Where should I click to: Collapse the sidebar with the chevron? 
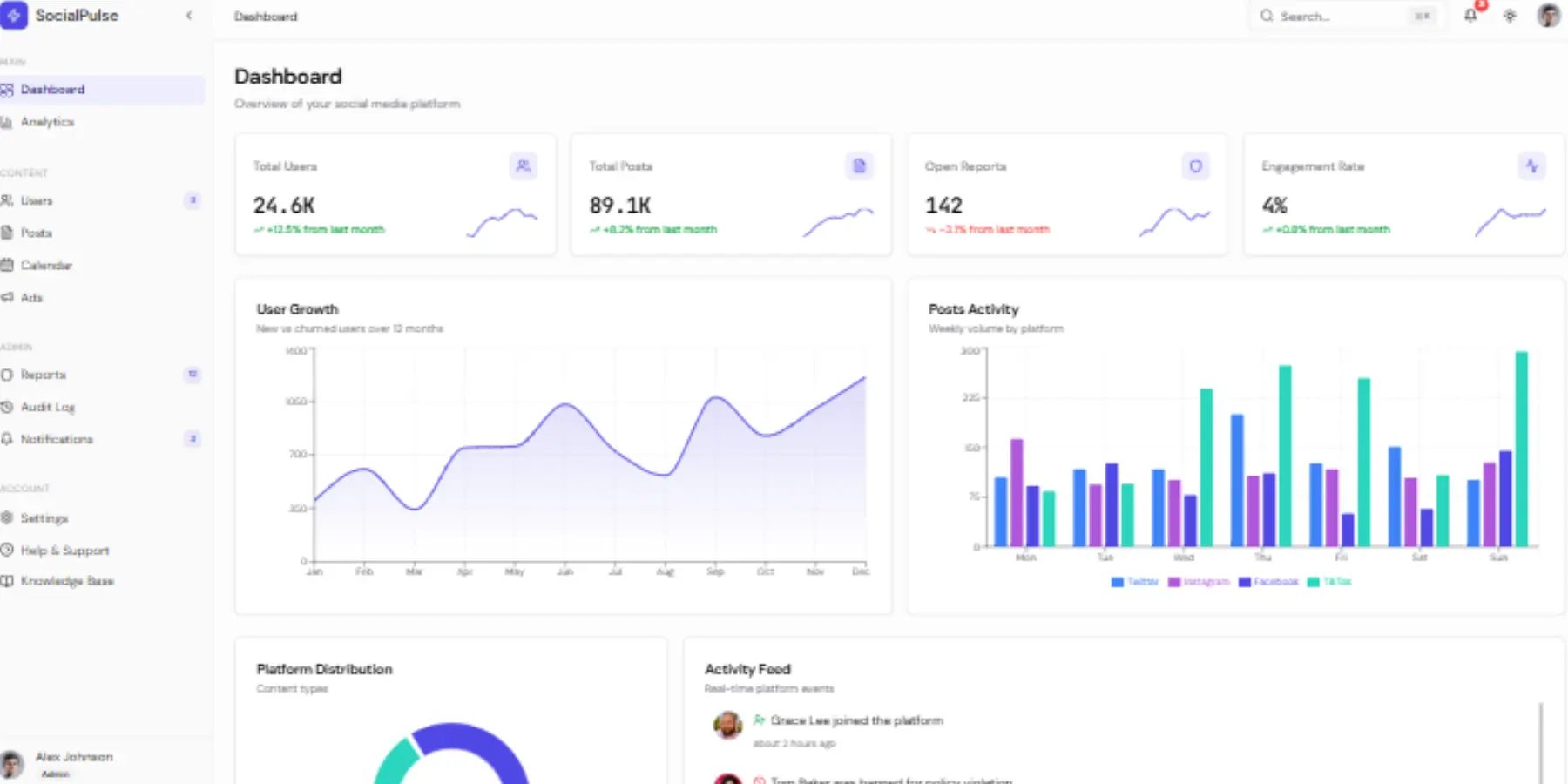(189, 16)
